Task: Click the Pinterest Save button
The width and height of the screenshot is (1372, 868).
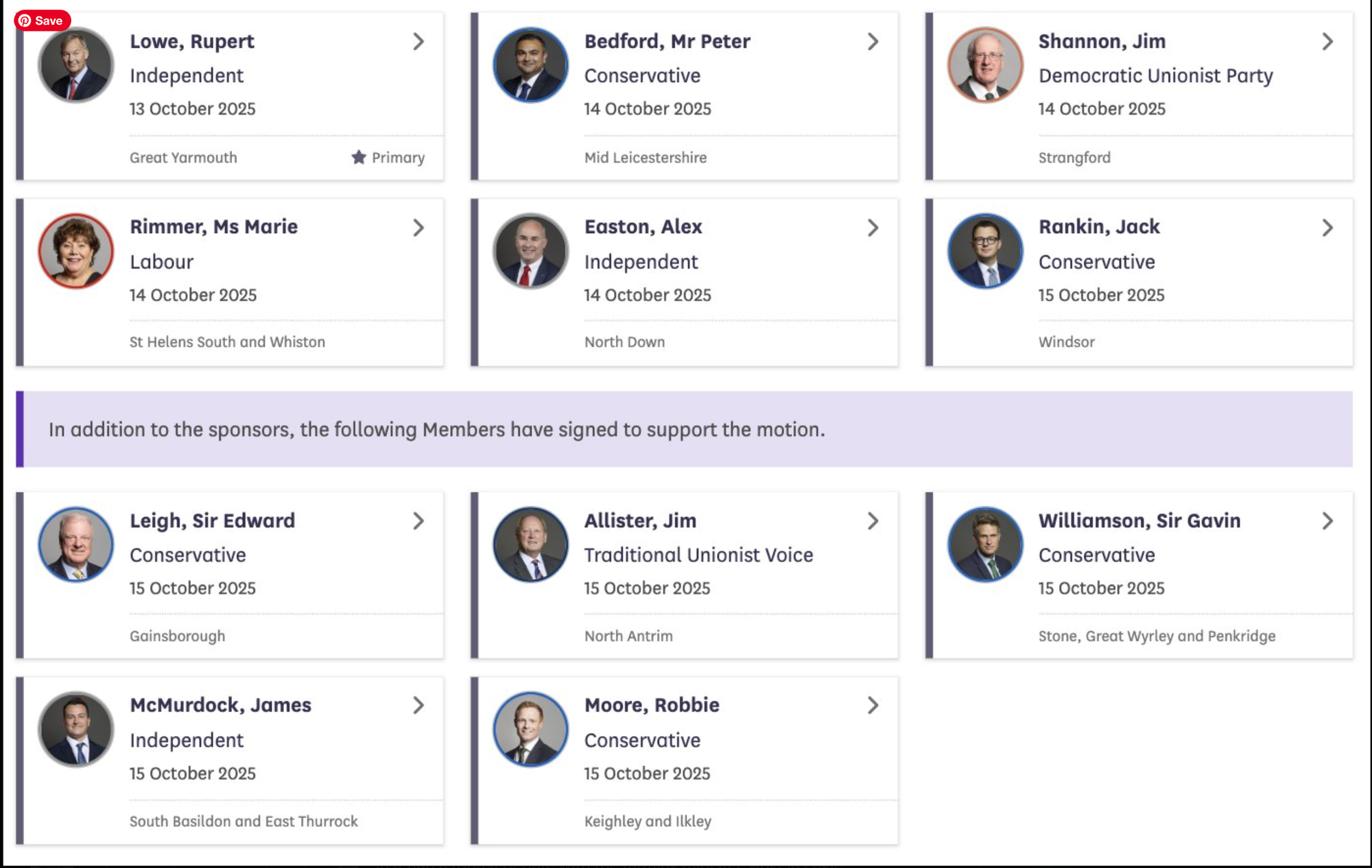Action: pos(42,21)
